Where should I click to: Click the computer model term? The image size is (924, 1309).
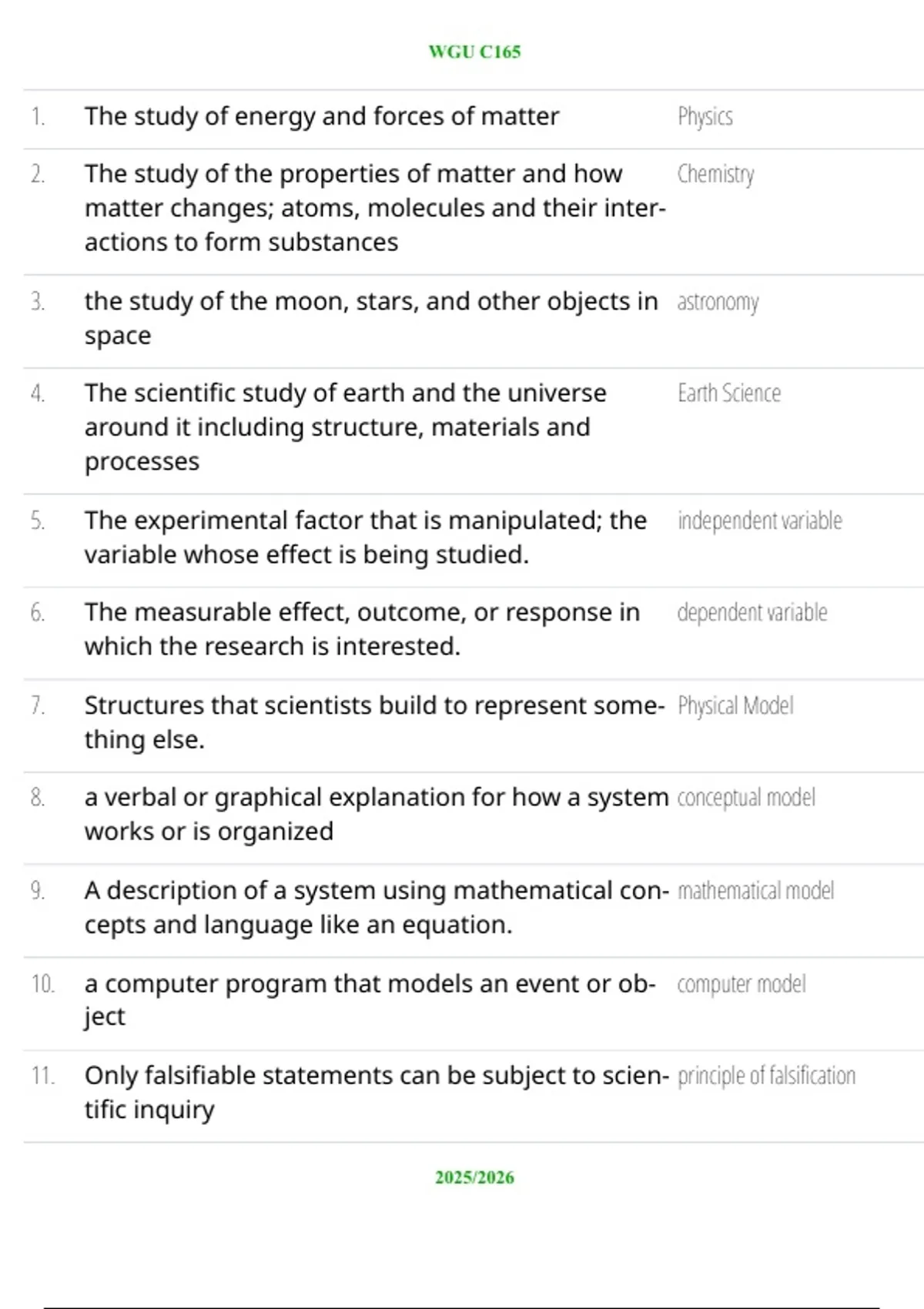[x=742, y=984]
